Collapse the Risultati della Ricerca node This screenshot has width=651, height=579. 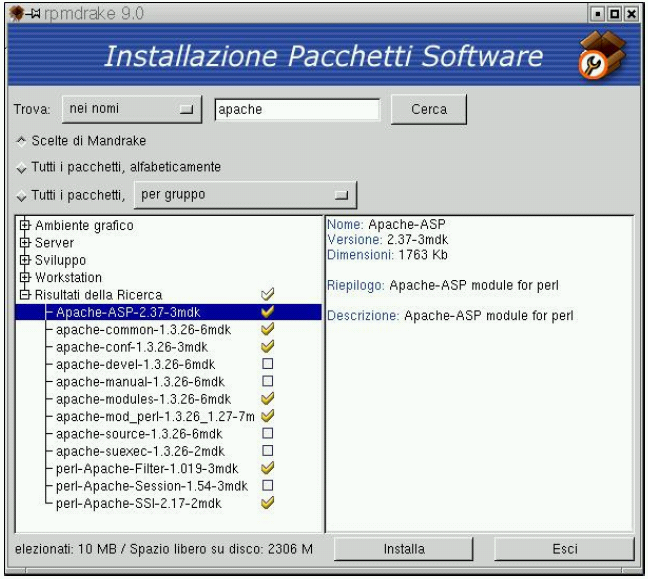pyautogui.click(x=25, y=295)
